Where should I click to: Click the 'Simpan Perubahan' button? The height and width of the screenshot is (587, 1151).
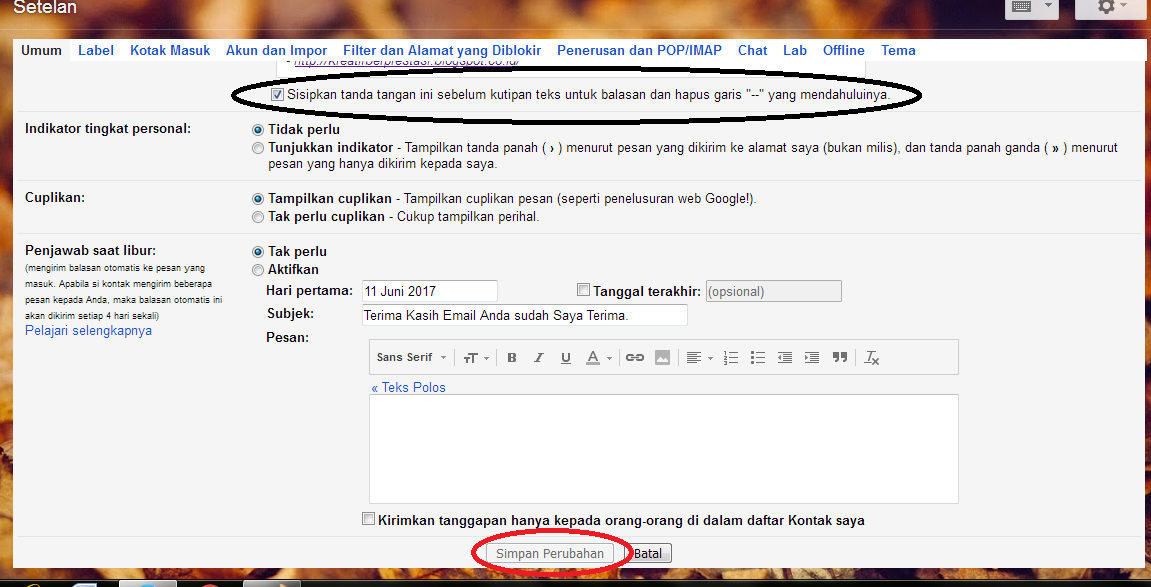(548, 552)
